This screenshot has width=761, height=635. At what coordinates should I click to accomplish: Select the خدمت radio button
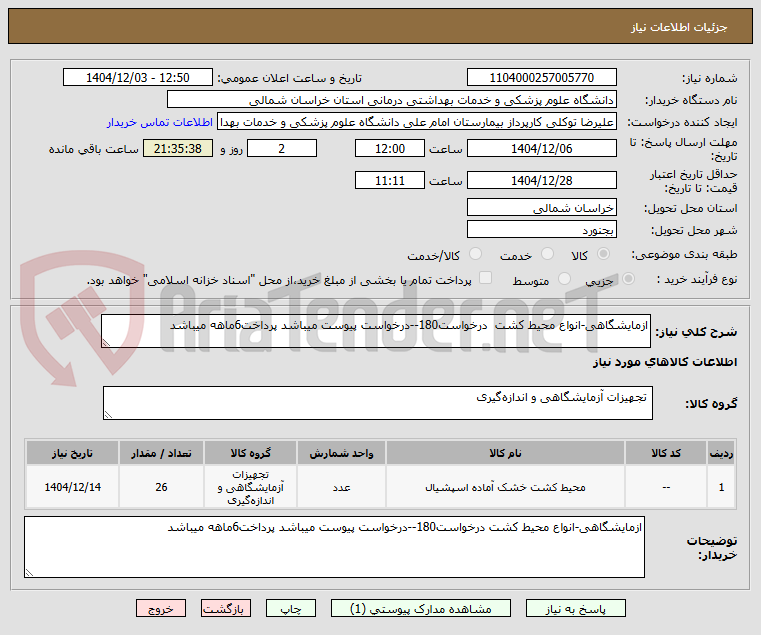click(547, 254)
